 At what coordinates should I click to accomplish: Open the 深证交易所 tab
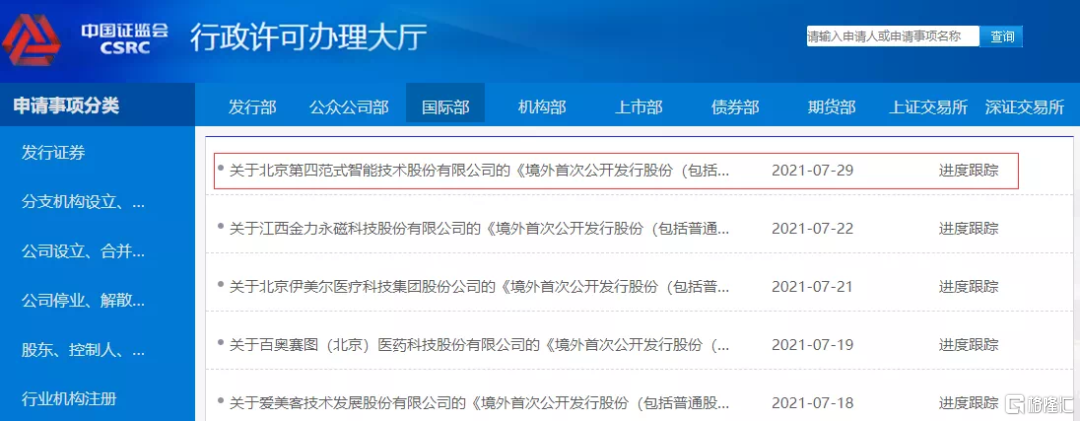click(x=1023, y=107)
